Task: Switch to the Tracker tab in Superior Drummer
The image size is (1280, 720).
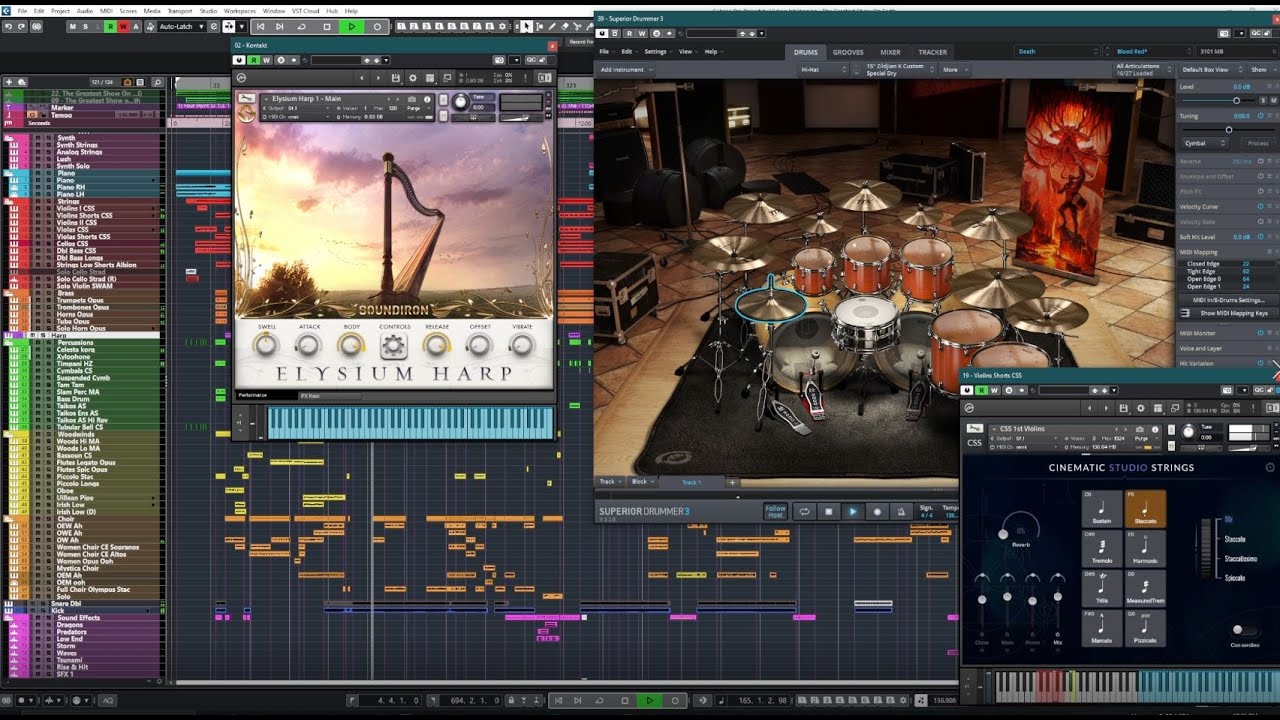Action: [x=932, y=52]
